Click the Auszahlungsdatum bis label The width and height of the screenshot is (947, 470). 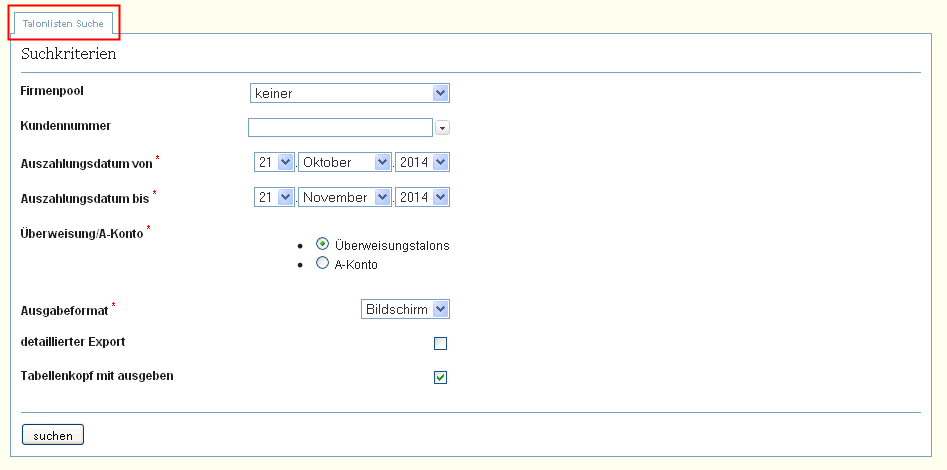[85, 199]
